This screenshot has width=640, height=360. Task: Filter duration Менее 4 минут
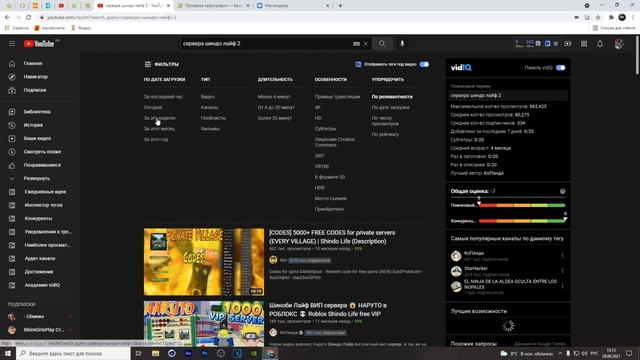click(x=274, y=97)
